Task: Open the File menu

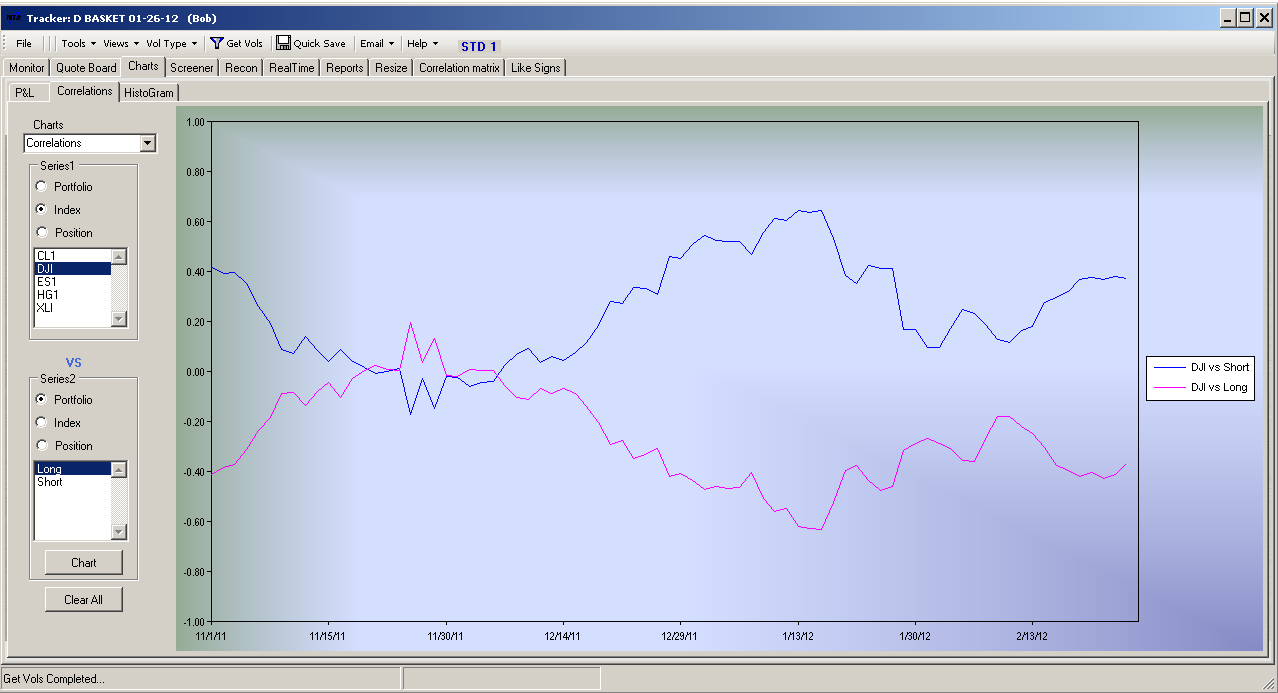Action: 24,44
